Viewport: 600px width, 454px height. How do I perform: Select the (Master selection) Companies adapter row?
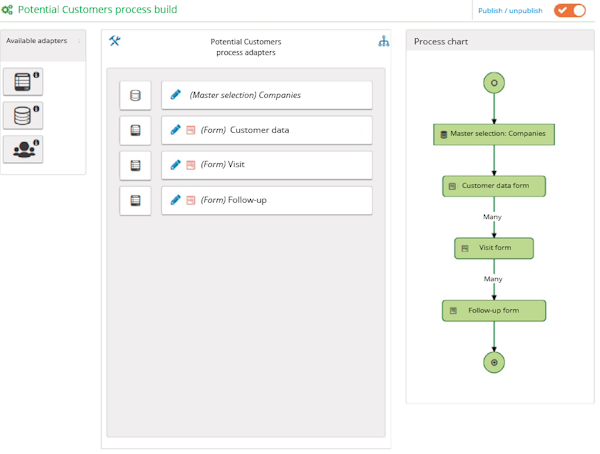[267, 95]
